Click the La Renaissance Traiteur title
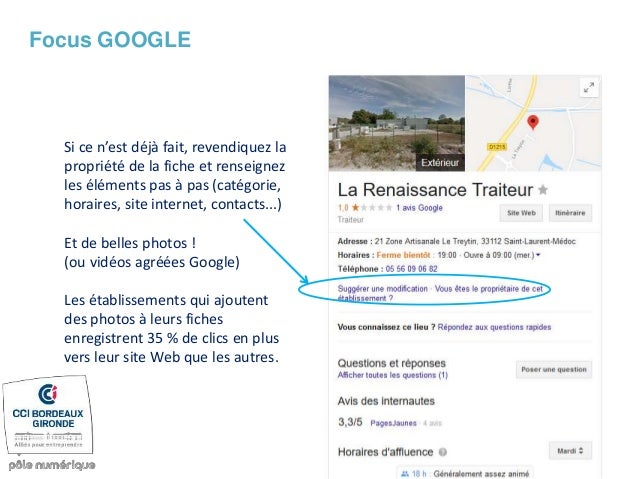This screenshot has height=479, width=638. pyautogui.click(x=435, y=190)
